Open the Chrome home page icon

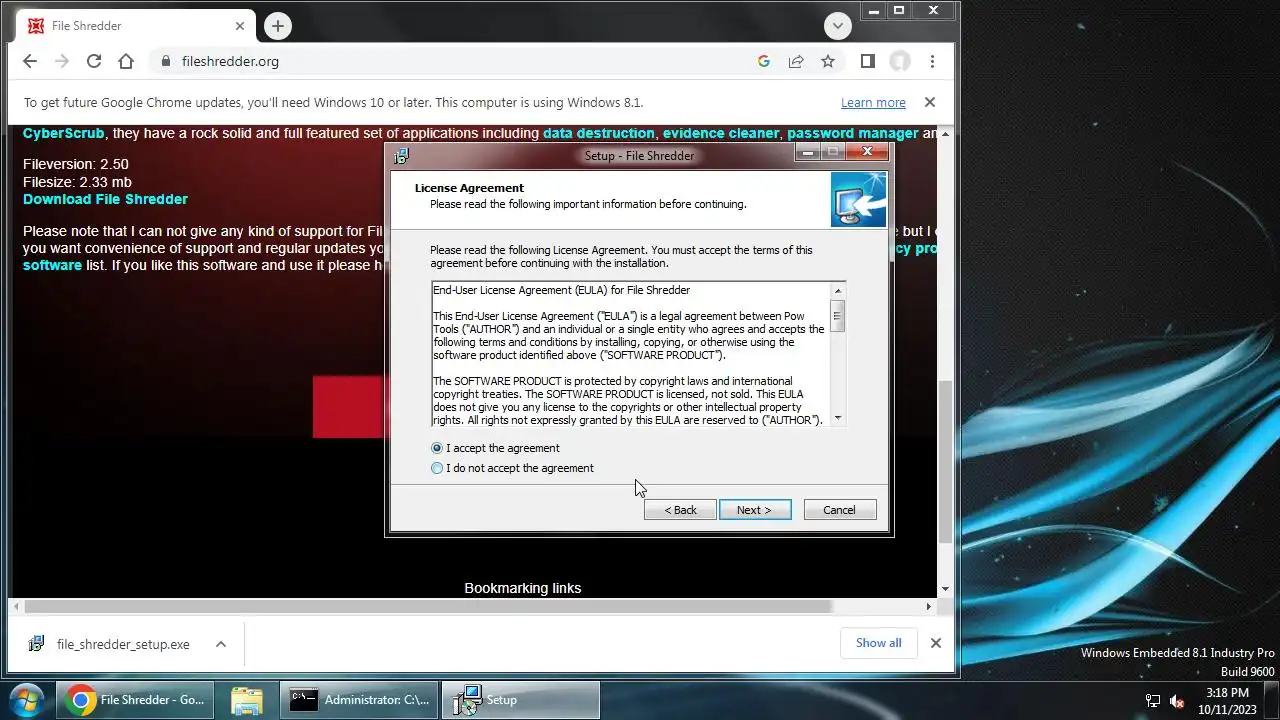[126, 61]
